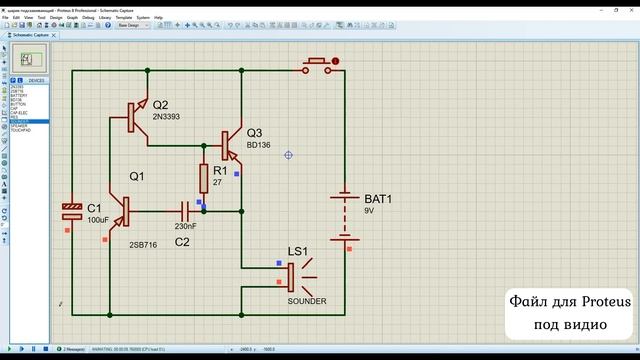Select 2SB716 in the devices list
This screenshot has height=360, width=640.
pos(17,91)
